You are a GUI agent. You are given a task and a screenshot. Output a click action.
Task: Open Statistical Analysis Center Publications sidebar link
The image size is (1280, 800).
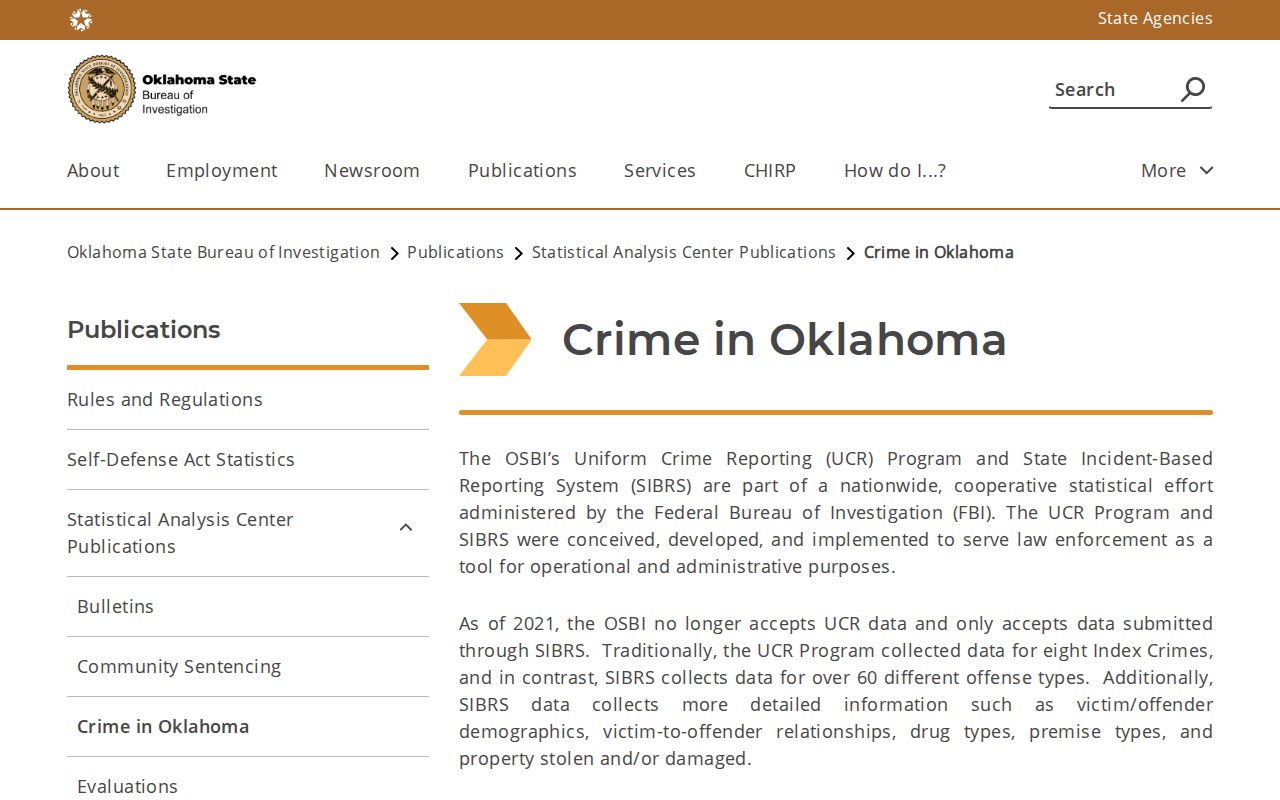coord(180,533)
